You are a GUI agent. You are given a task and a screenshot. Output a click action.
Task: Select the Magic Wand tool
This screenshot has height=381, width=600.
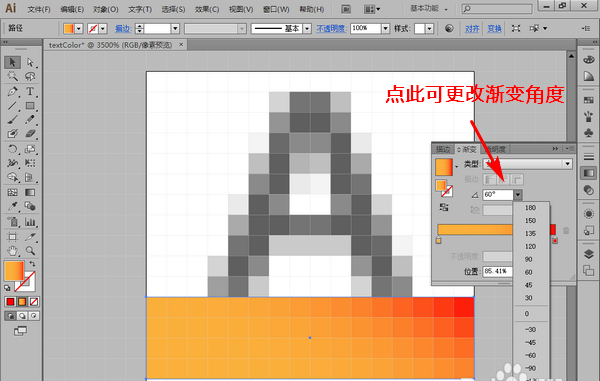point(12,77)
